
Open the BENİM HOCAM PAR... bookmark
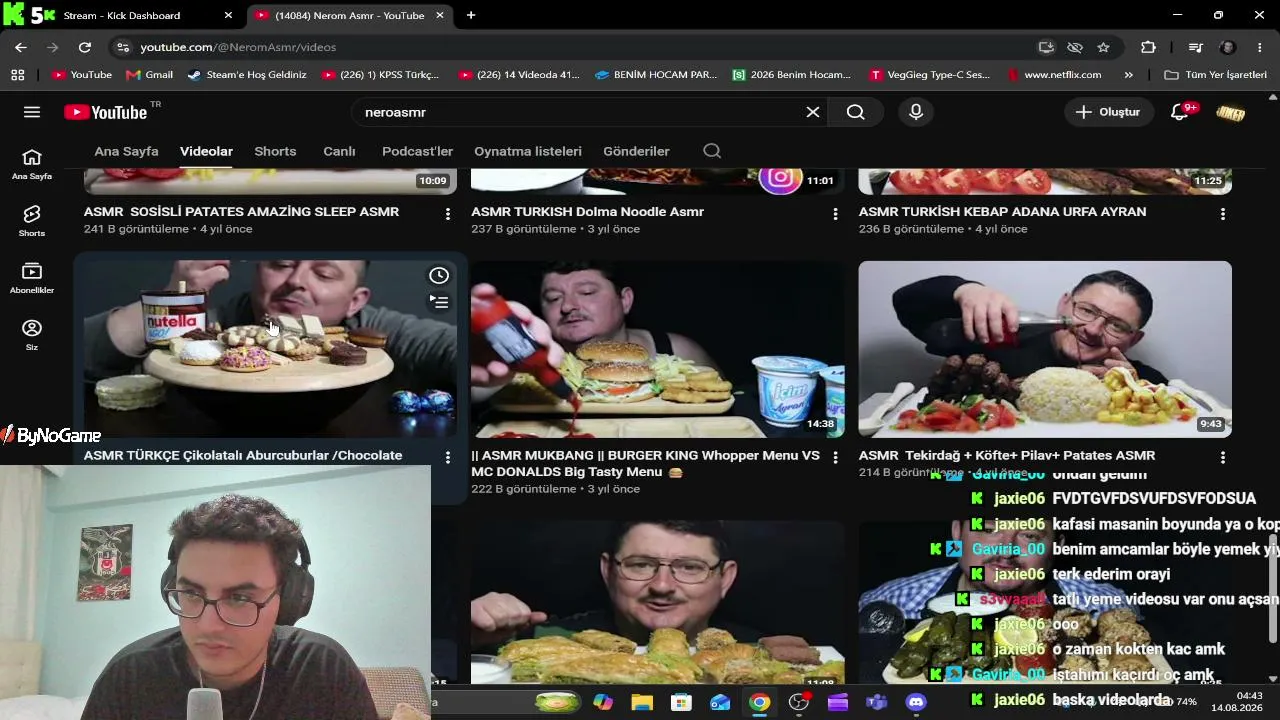(x=656, y=75)
